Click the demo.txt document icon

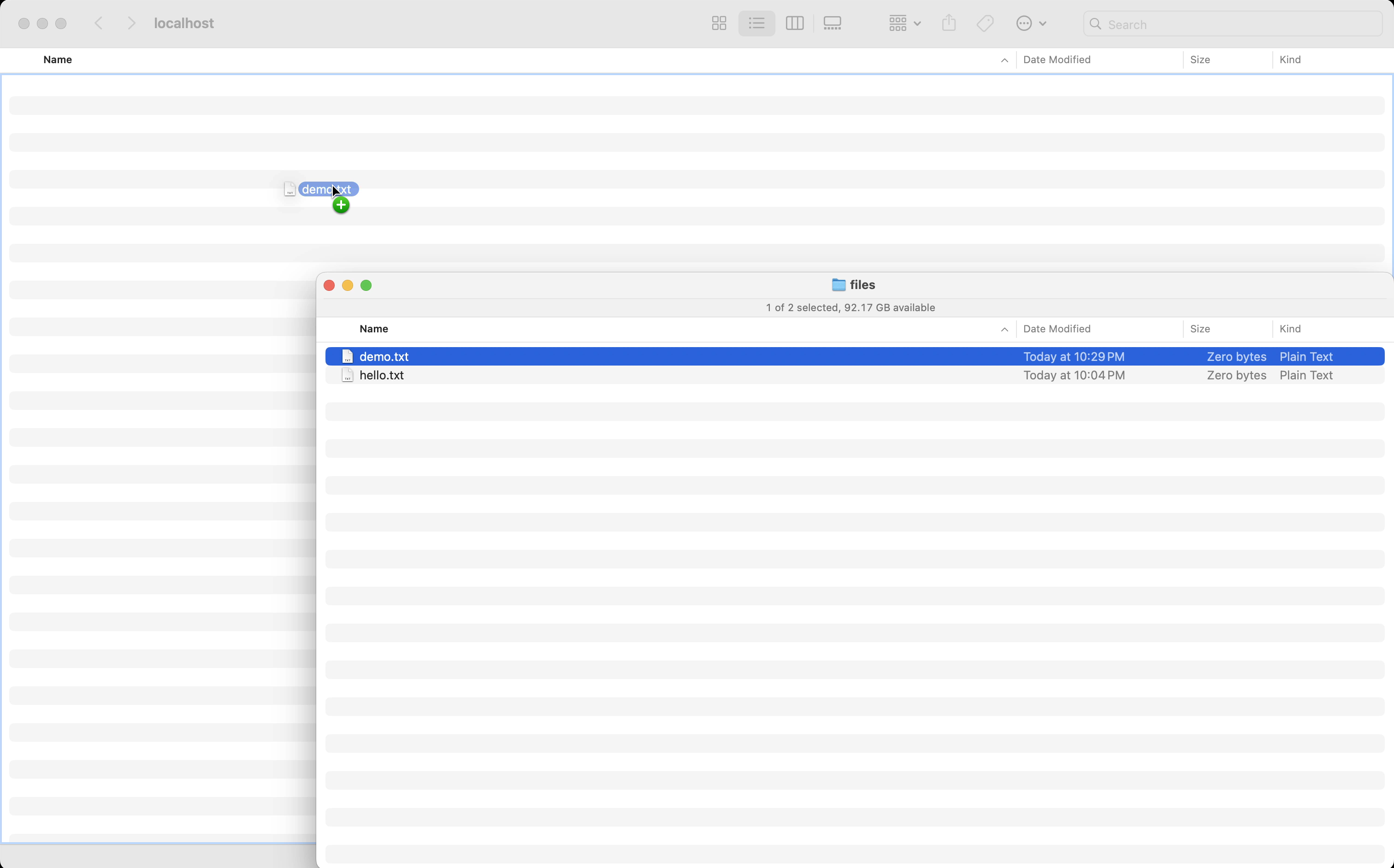[348, 356]
